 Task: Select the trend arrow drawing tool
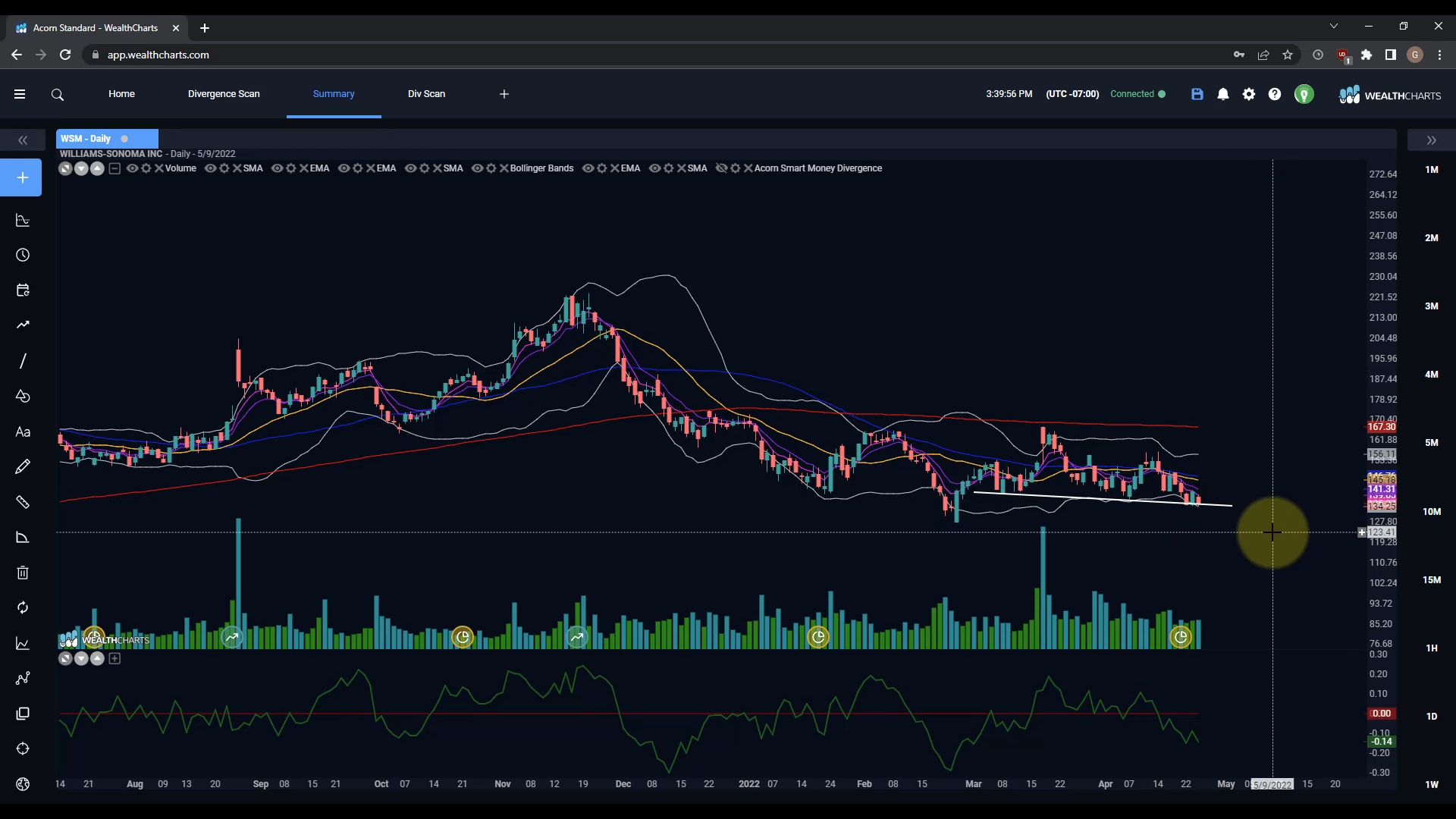point(23,325)
